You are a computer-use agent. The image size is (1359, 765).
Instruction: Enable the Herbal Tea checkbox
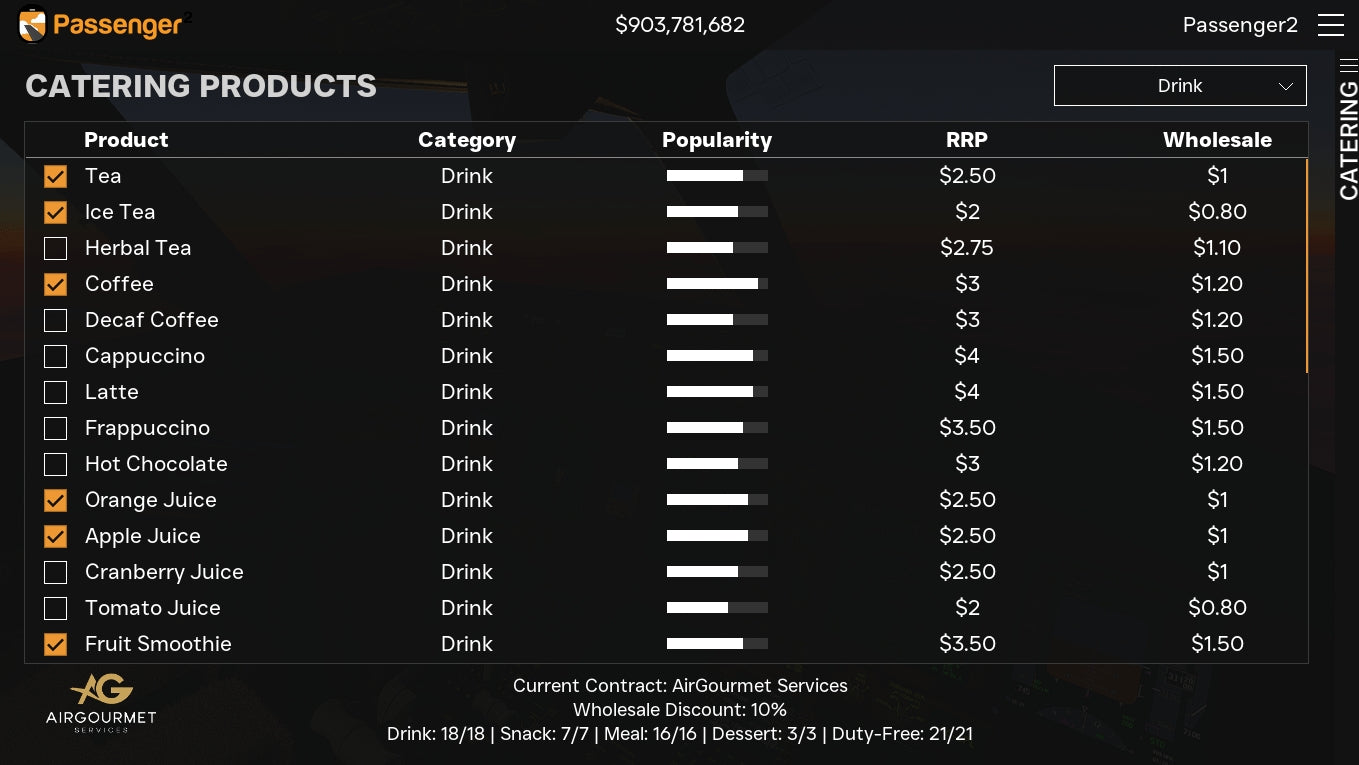[56, 249]
